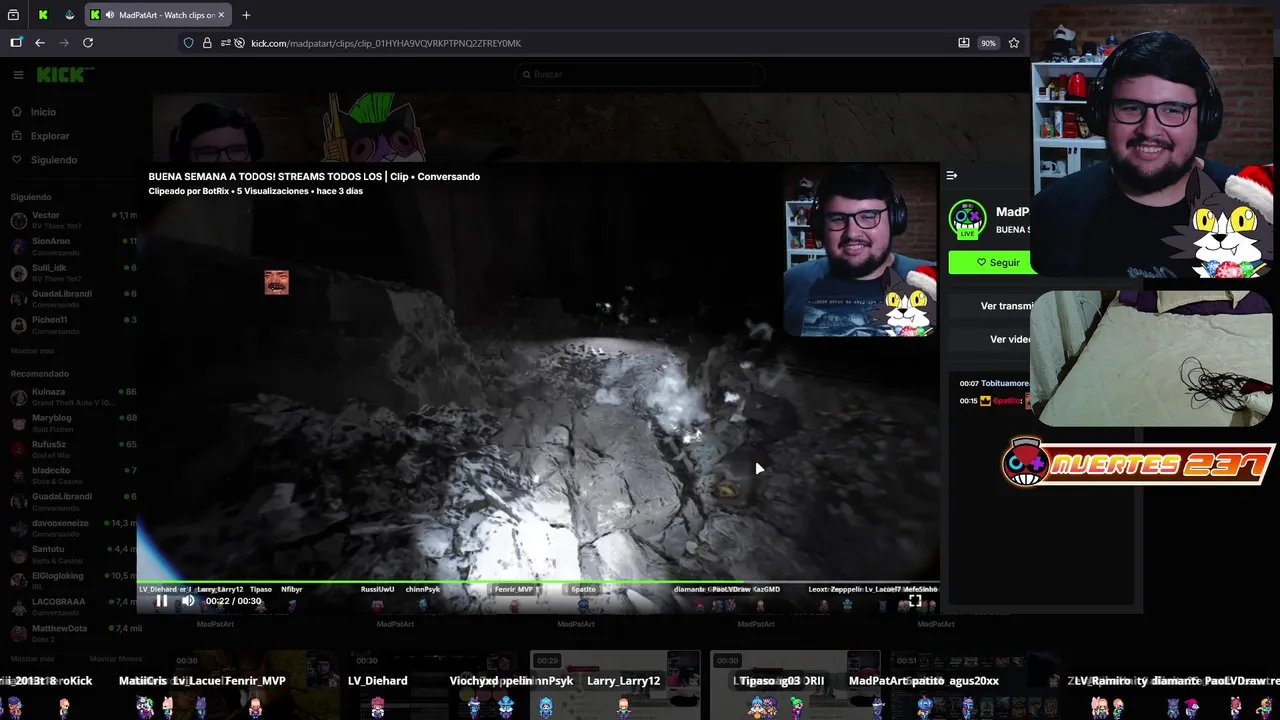1280x720 pixels.
Task: Switch to first pinned Kick tab
Action: 43,15
